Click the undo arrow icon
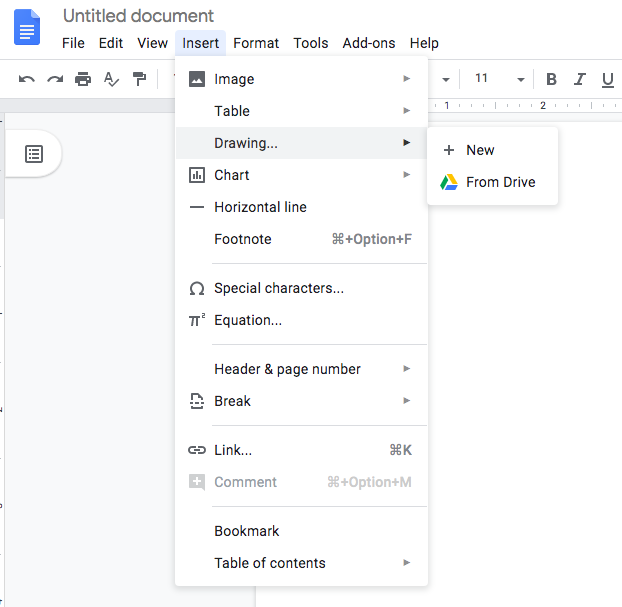The width and height of the screenshot is (622, 607). pos(27,79)
